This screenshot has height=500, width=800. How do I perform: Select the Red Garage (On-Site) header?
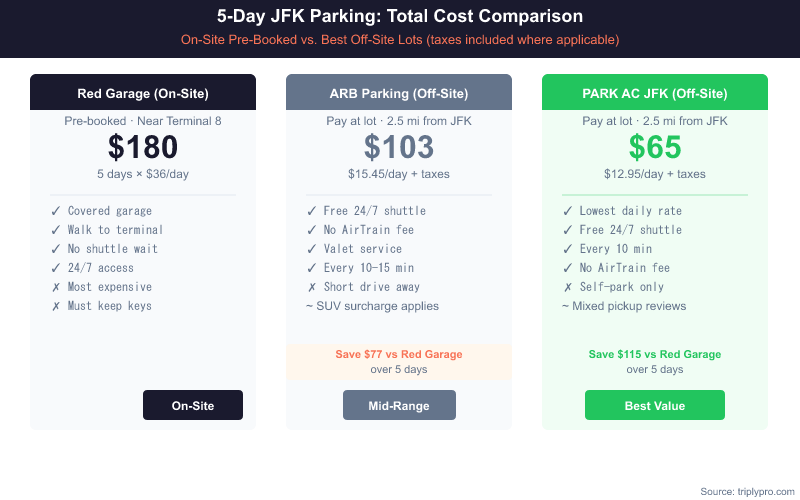143,94
